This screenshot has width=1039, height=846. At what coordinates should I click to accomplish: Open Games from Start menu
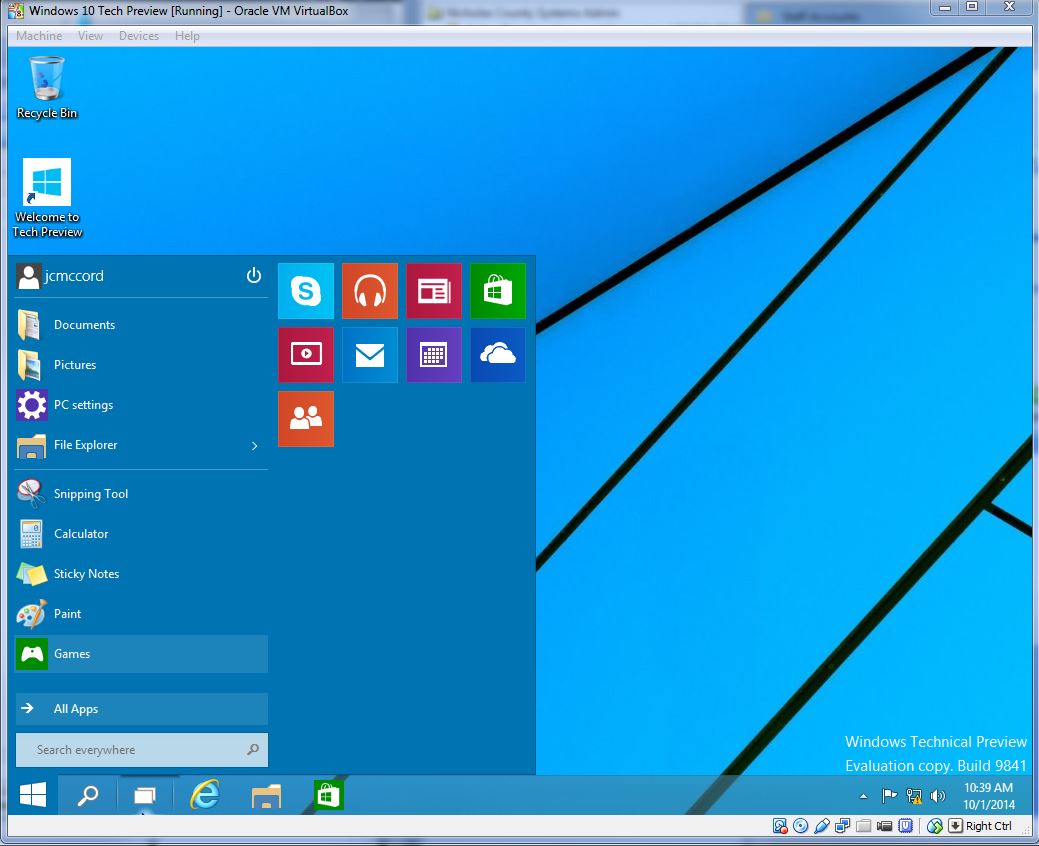141,654
